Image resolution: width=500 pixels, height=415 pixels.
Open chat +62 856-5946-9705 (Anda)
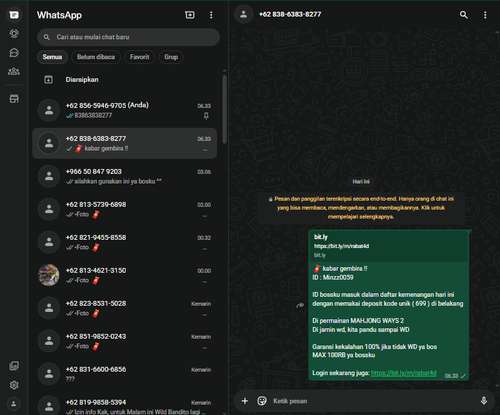coord(125,110)
